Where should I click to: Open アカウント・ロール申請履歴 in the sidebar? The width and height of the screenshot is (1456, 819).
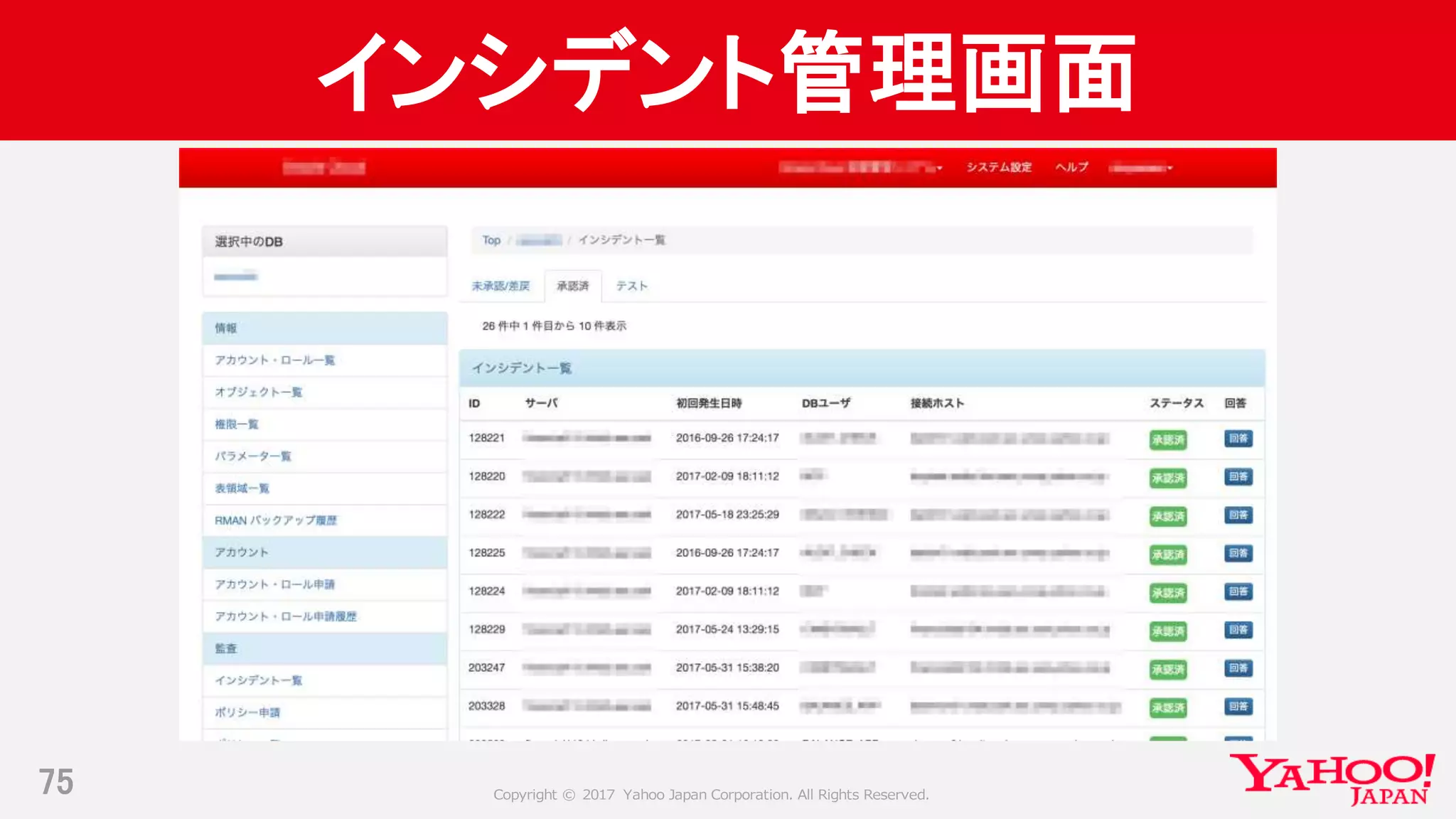tap(286, 616)
